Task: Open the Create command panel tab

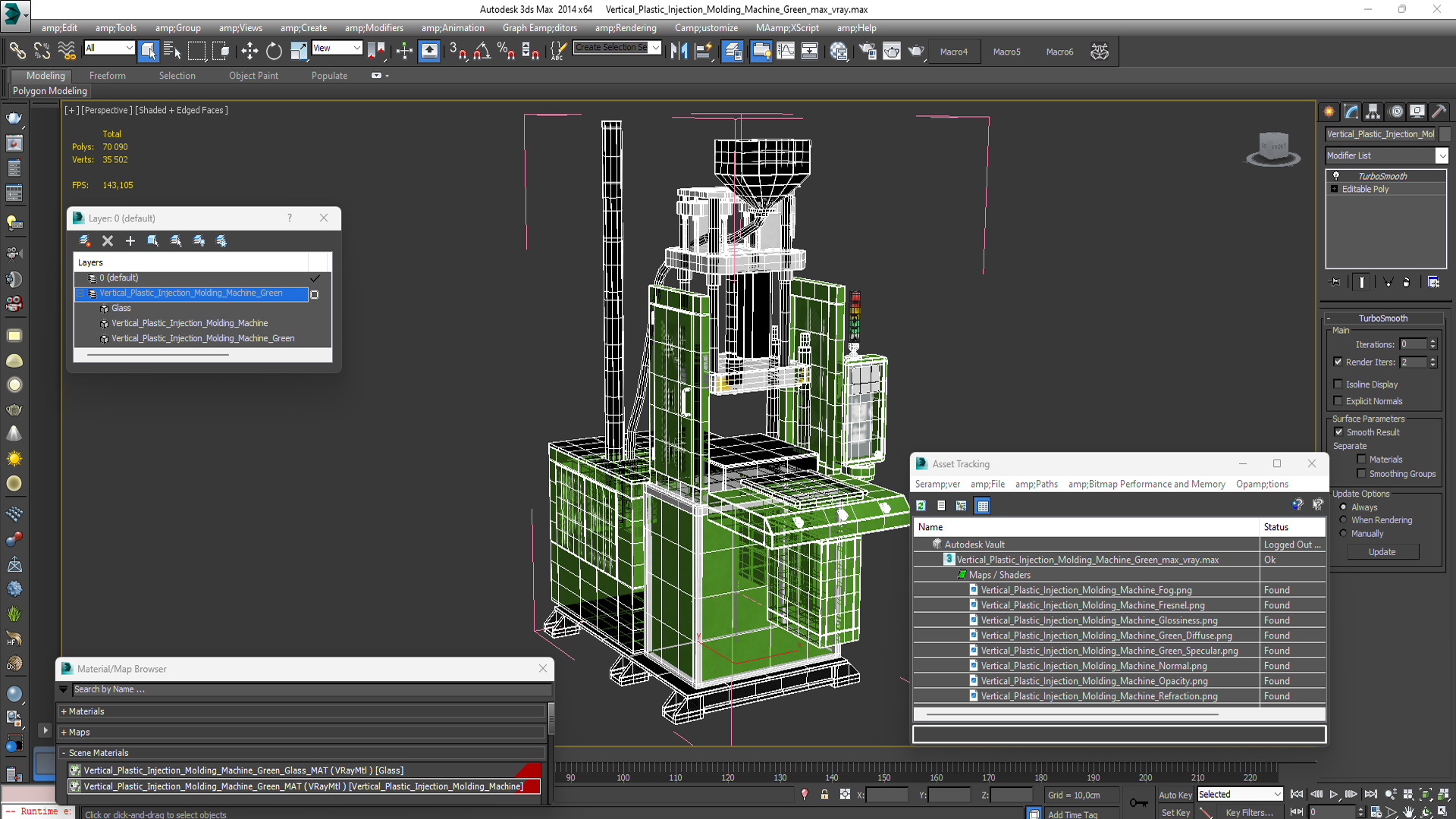Action: [1329, 111]
